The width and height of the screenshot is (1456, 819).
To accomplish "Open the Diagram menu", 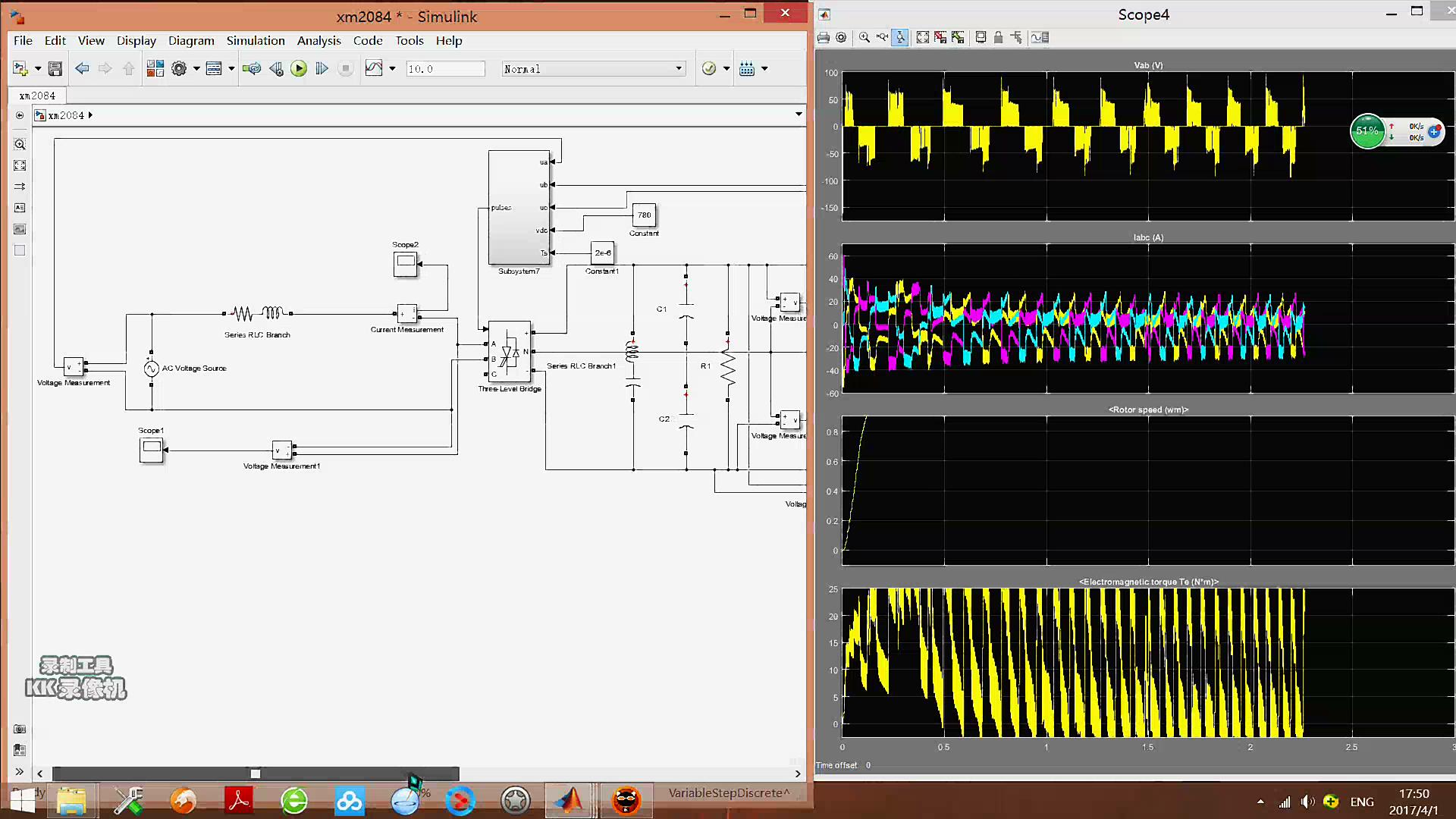I will (x=191, y=41).
